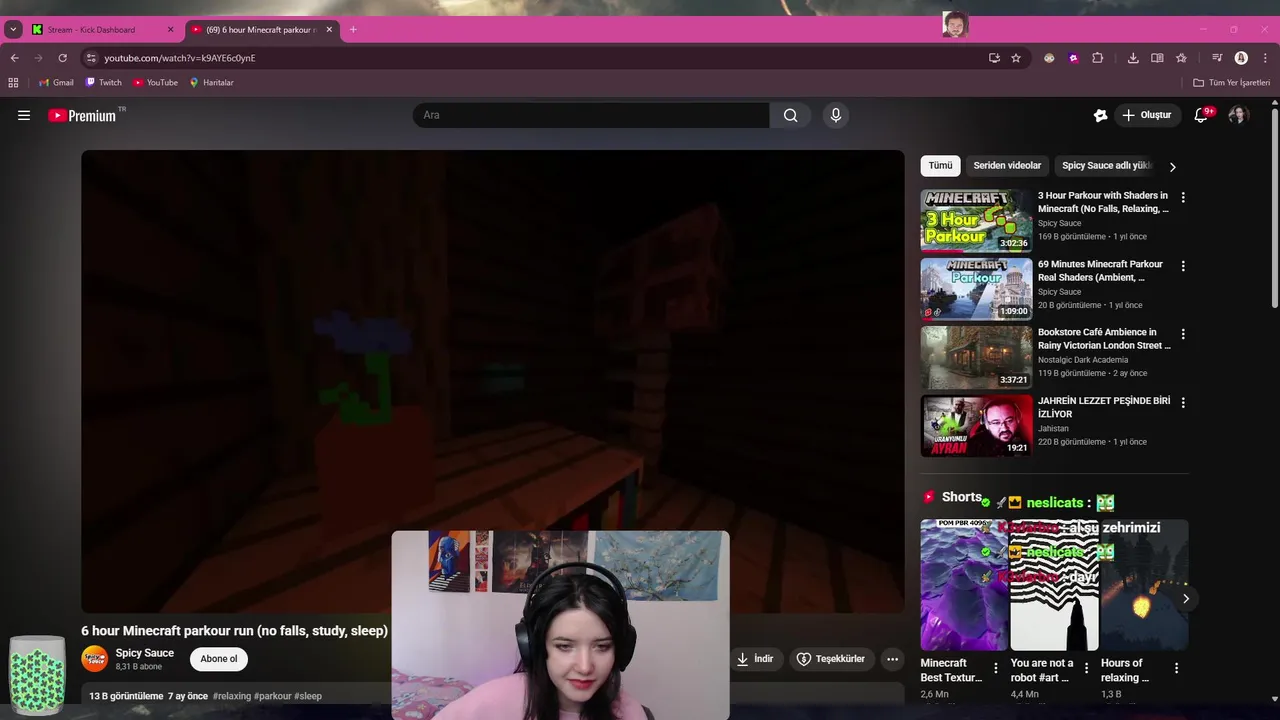Open Chrome media controls icon

[1217, 58]
